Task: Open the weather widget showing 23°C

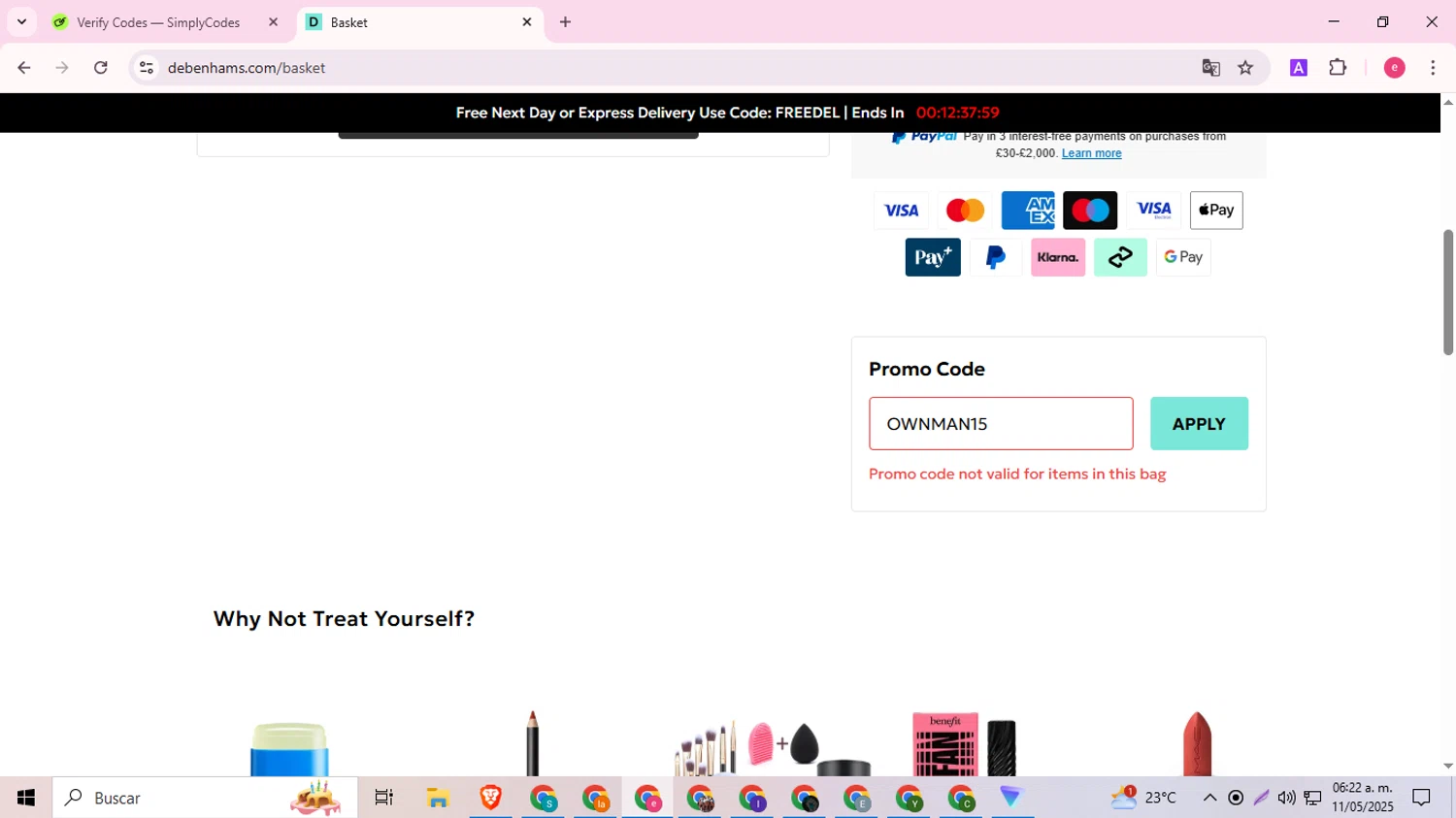Action: pos(1144,798)
